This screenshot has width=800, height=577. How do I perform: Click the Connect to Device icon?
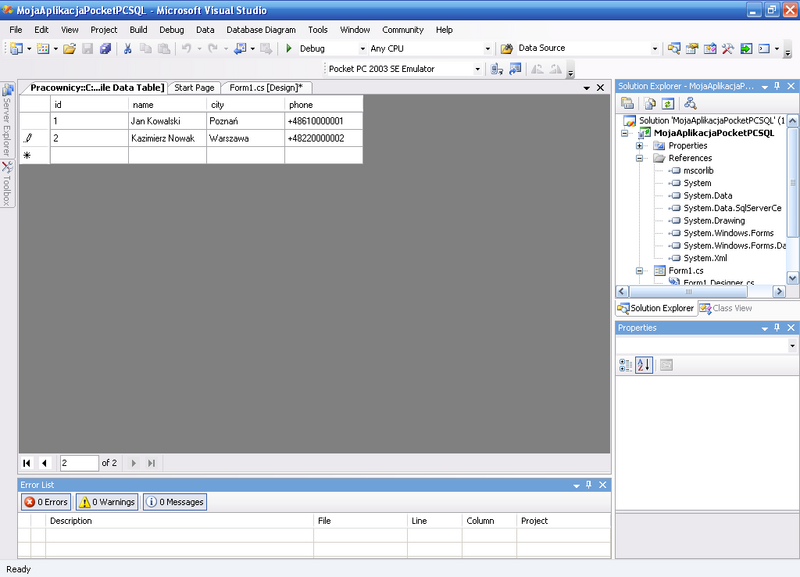coord(496,69)
